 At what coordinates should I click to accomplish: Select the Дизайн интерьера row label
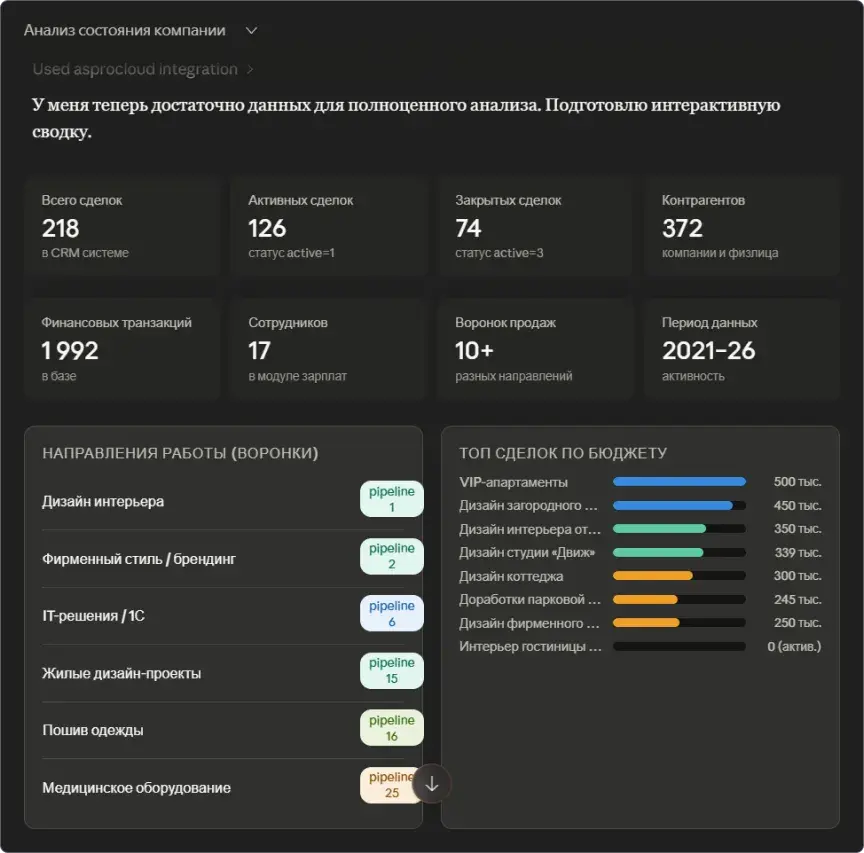pyautogui.click(x=103, y=501)
